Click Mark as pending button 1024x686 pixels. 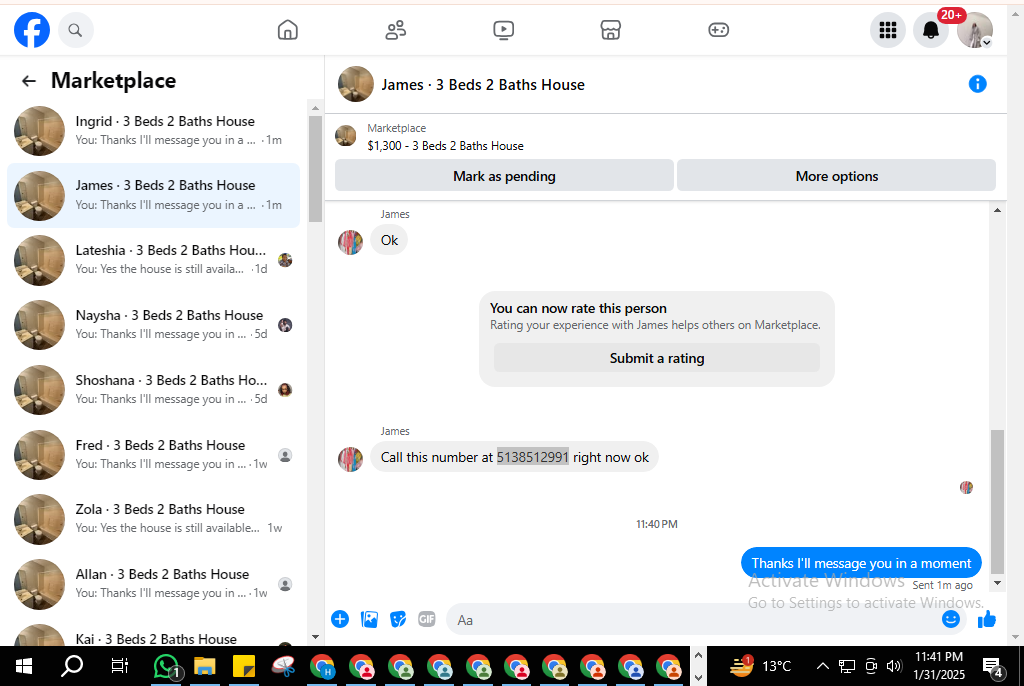point(504,176)
